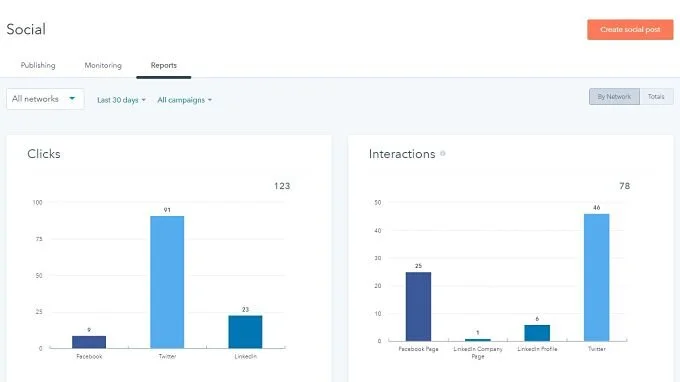Click the Facebook bar in Clicks chart
Screen dimensions: 680x382
pyautogui.click(x=89, y=342)
